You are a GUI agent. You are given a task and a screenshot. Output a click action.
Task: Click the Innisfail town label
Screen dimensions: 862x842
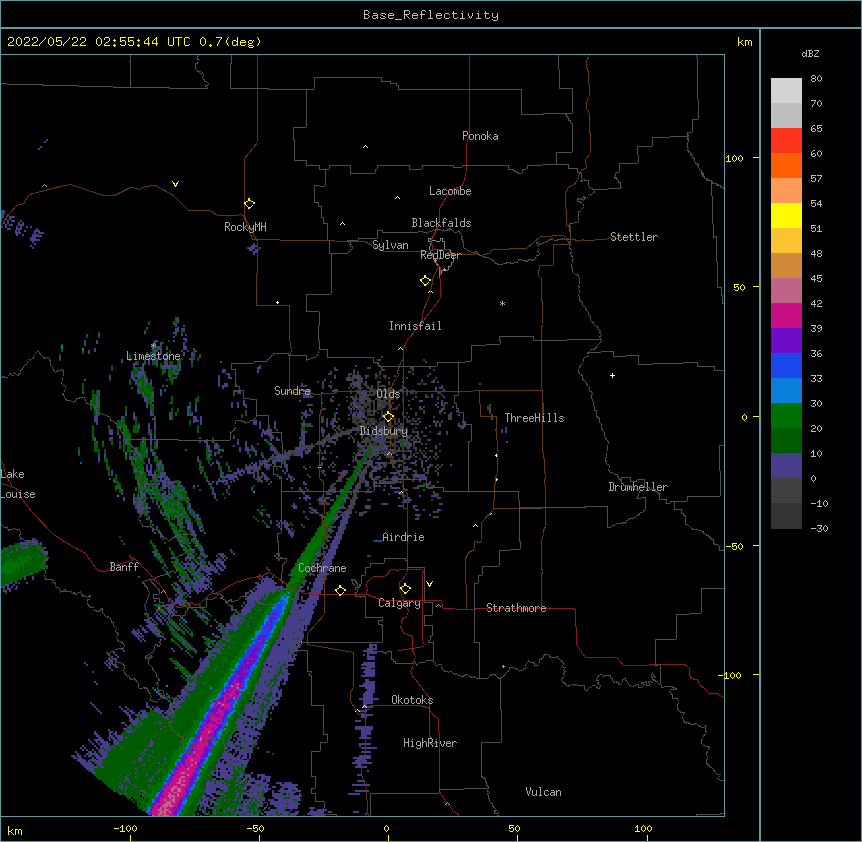(415, 326)
